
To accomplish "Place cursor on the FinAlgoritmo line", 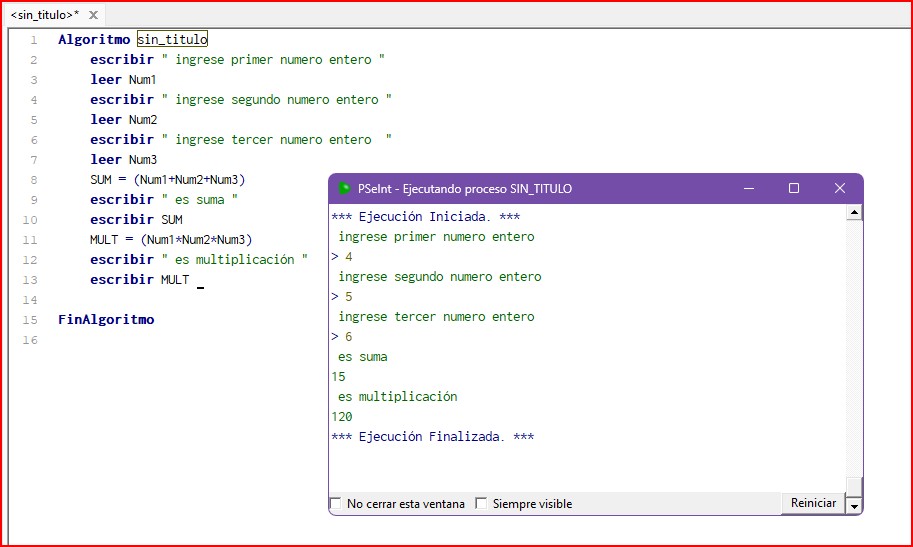I will coord(106,320).
